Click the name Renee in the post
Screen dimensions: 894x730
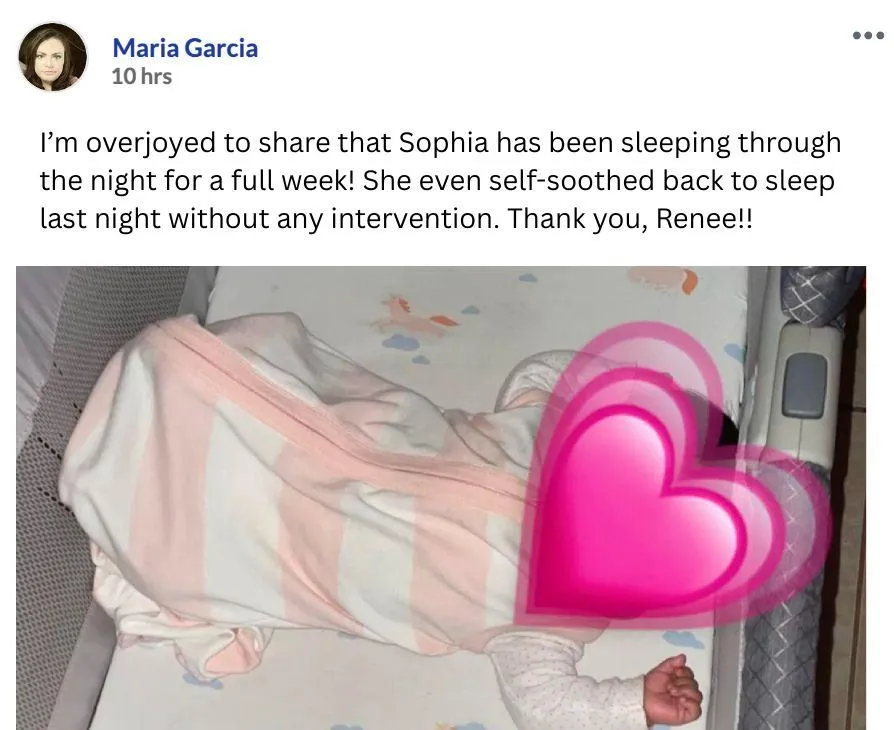[697, 218]
